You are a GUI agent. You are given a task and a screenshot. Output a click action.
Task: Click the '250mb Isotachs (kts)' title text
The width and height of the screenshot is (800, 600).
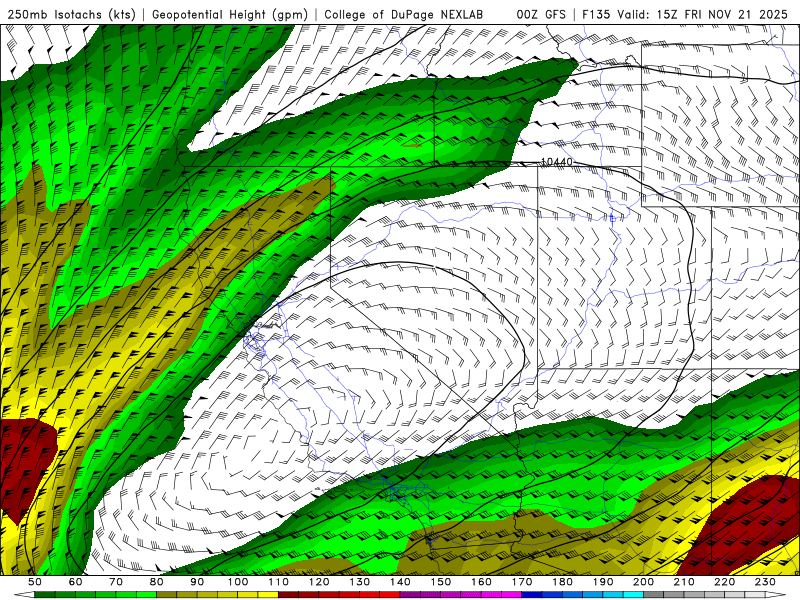(x=71, y=15)
